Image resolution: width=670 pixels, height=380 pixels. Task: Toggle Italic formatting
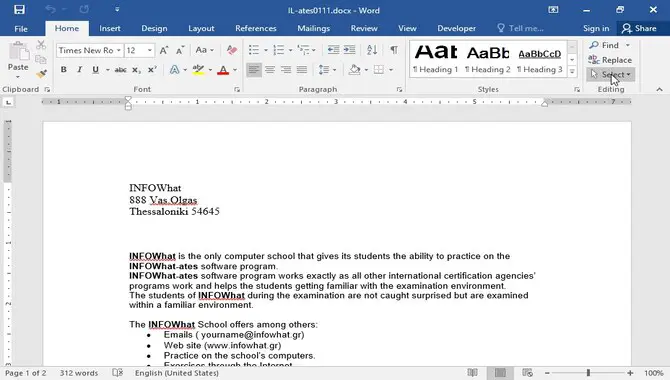(79, 70)
